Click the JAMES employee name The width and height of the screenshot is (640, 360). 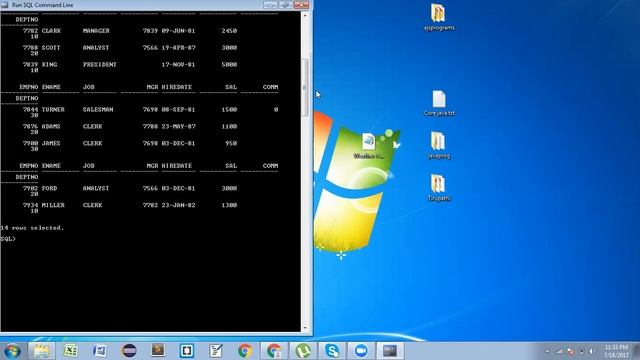(x=51, y=143)
